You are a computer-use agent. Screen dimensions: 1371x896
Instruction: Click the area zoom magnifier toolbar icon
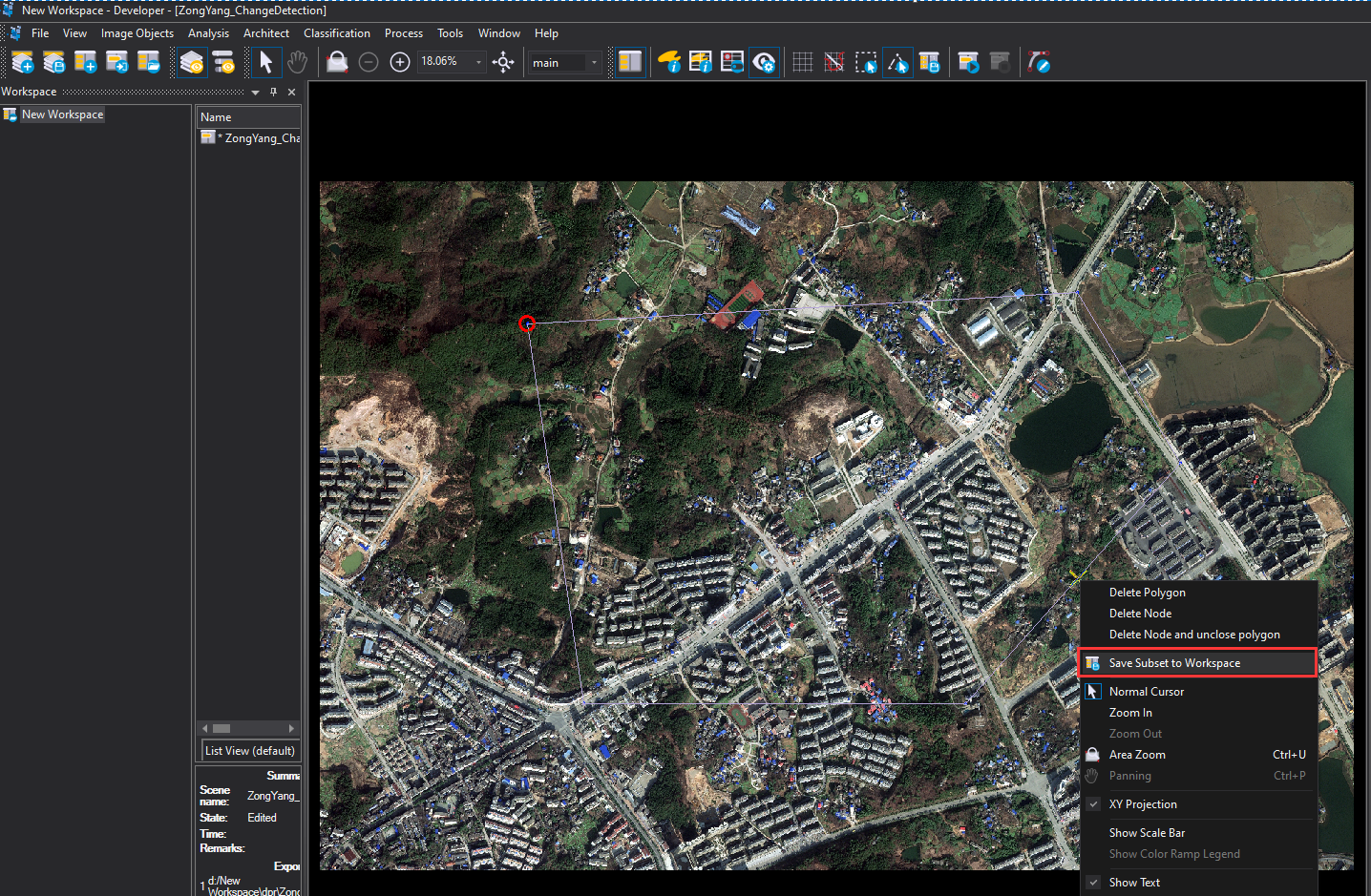337,63
